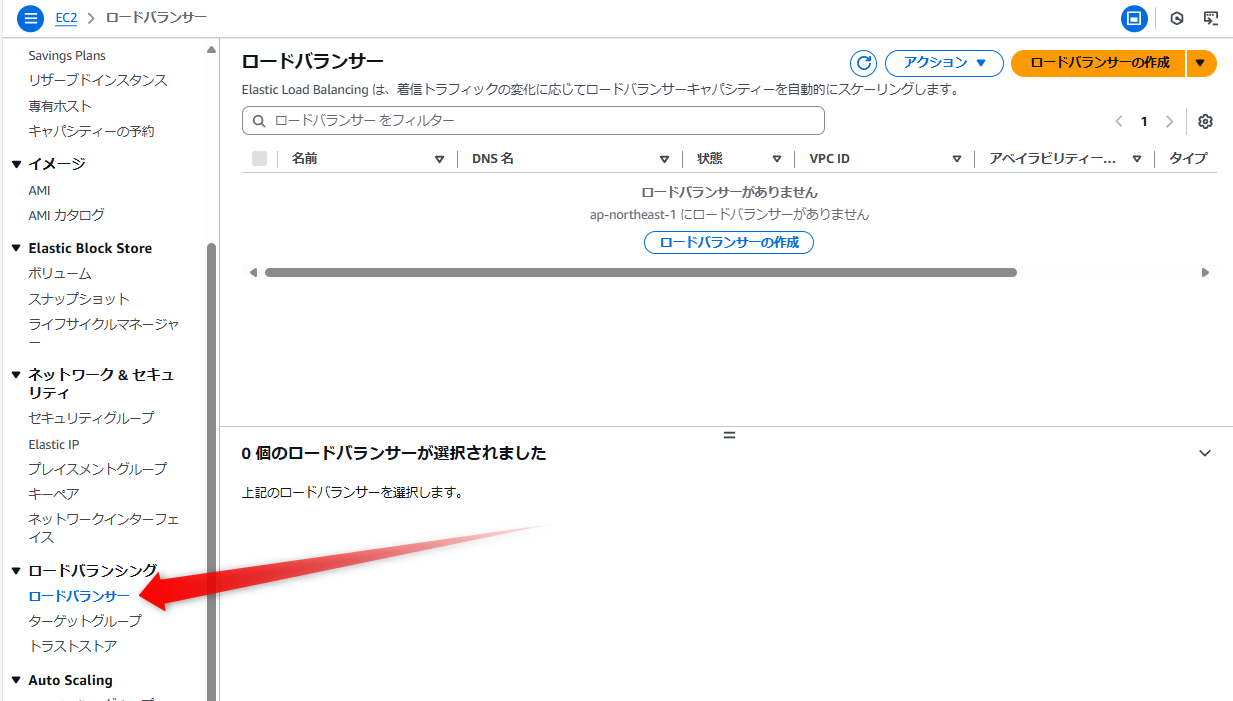This screenshot has height=701, width=1233.
Task: Open ボリューム in sidebar
Action: click(60, 274)
